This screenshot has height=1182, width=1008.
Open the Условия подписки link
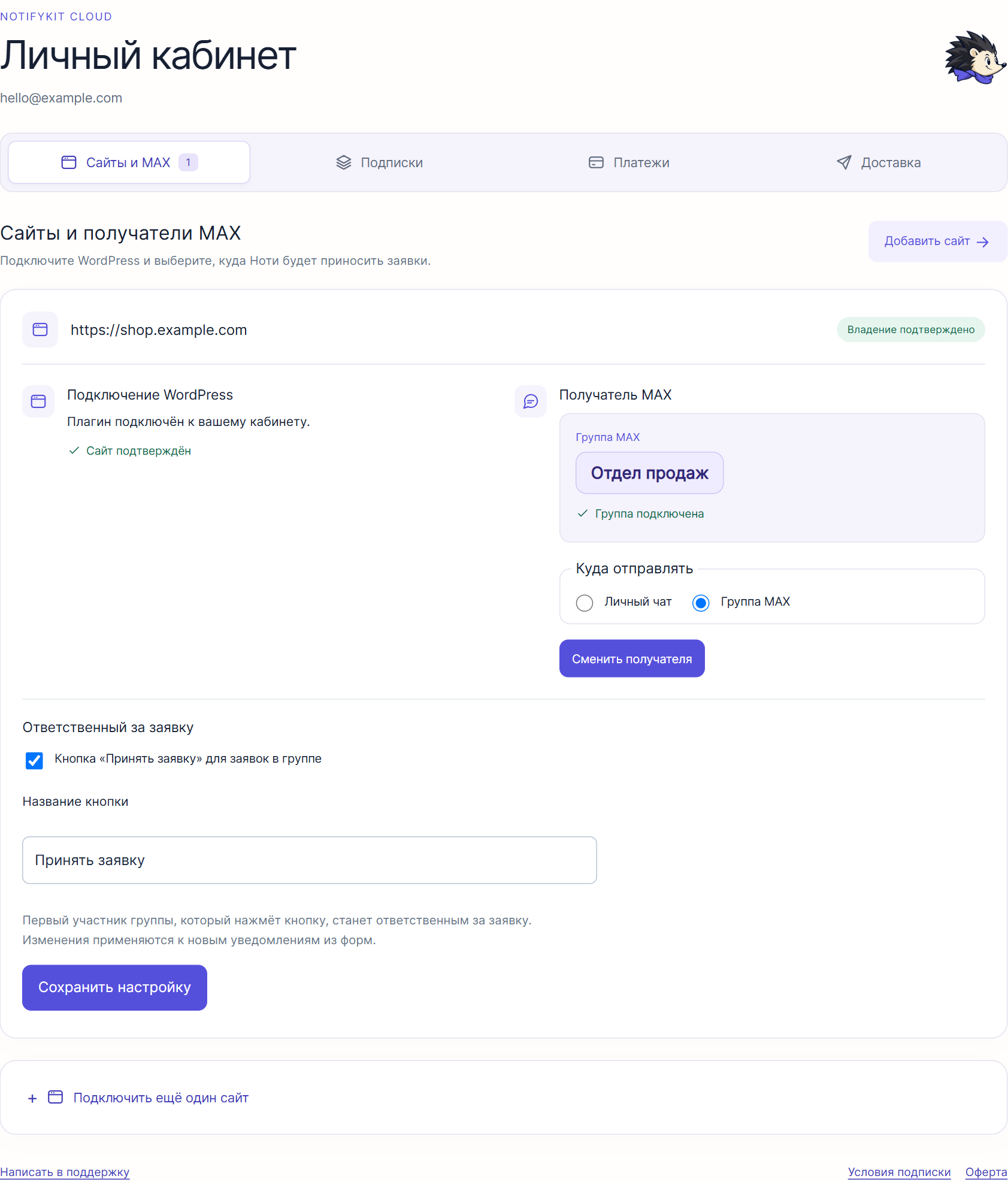(x=899, y=1172)
